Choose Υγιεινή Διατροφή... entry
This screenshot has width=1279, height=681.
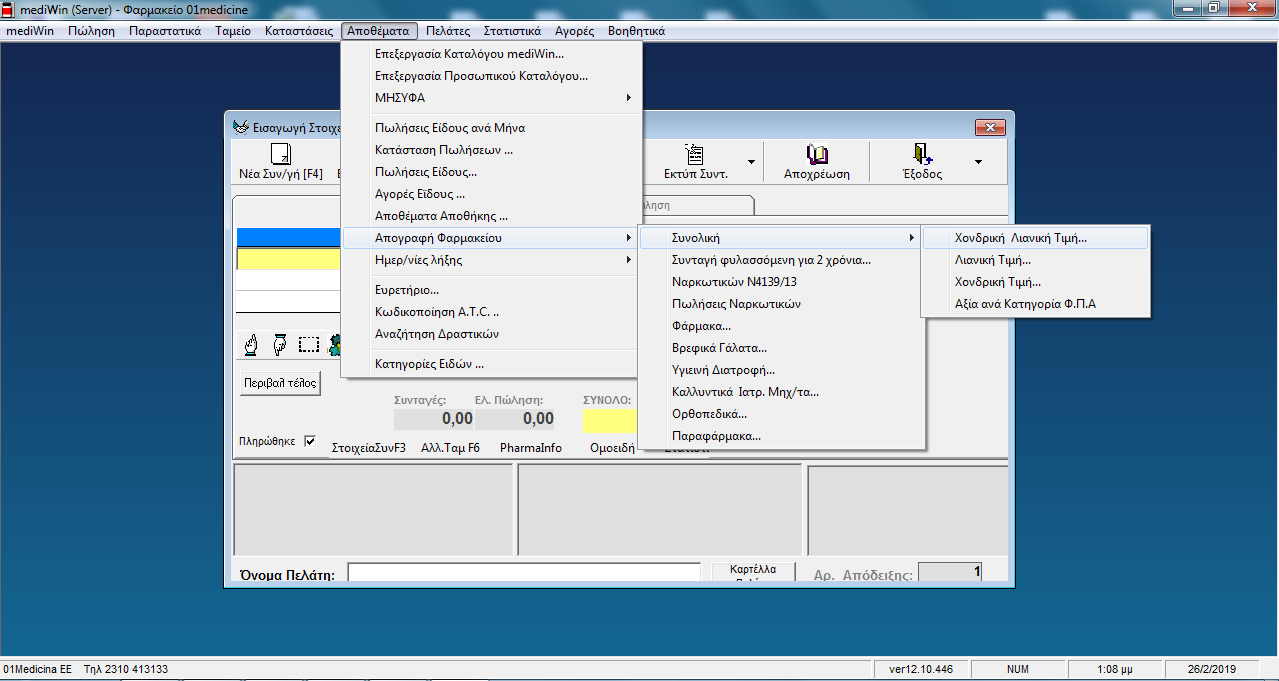(780, 370)
